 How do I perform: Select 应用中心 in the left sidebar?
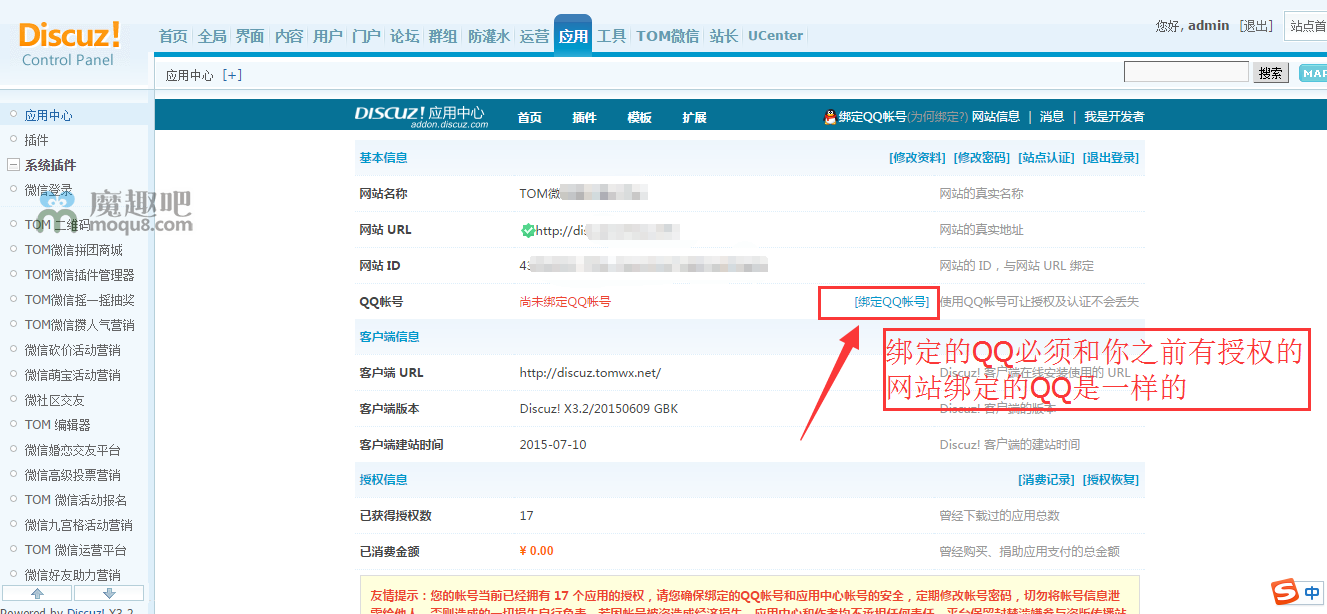pos(48,115)
